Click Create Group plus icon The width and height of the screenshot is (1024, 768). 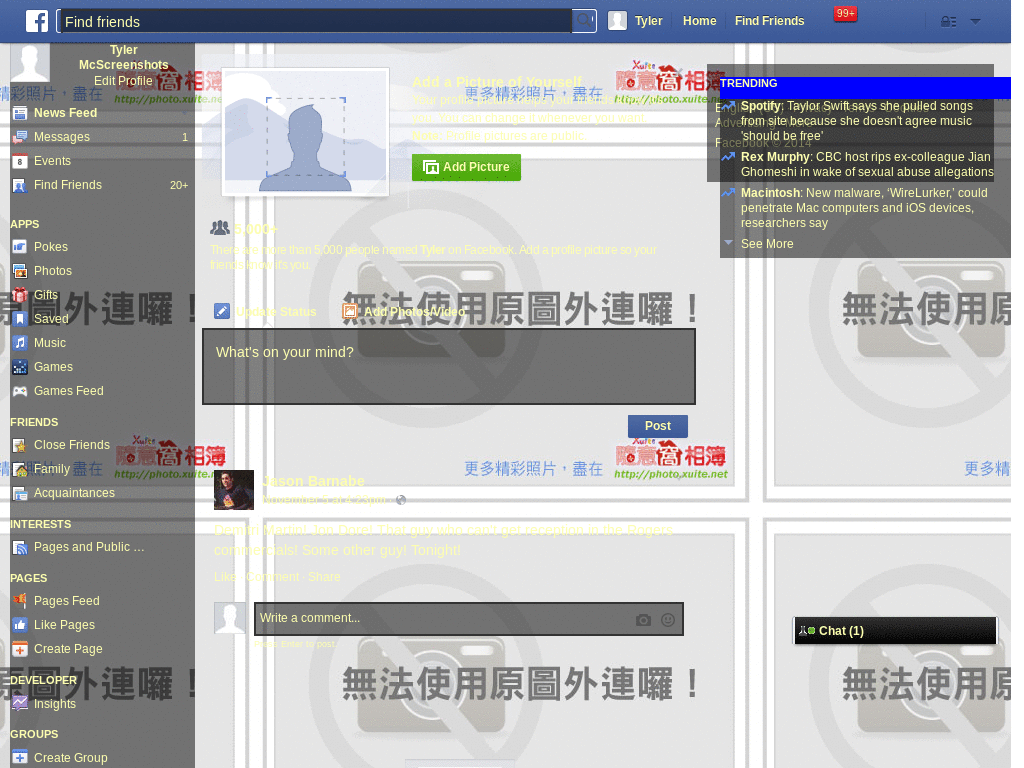20,758
